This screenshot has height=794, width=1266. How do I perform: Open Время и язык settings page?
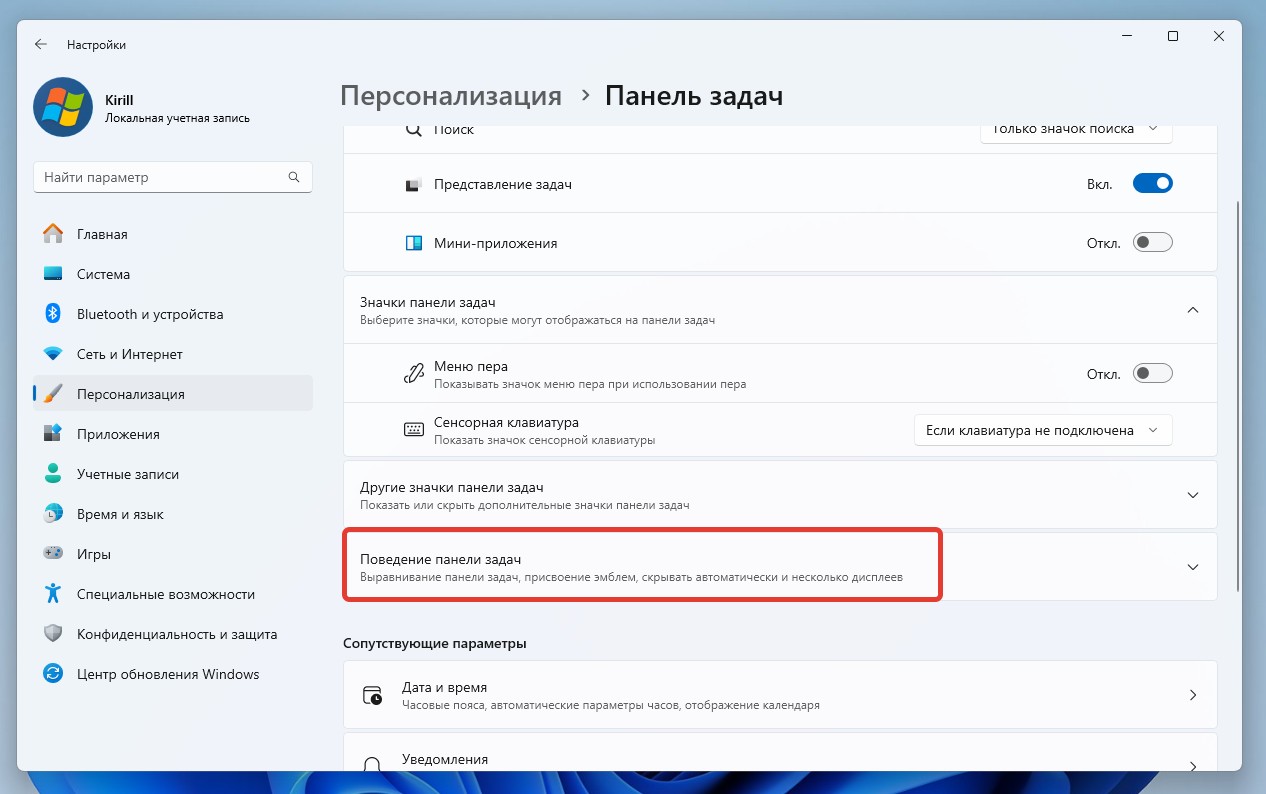tap(173, 514)
